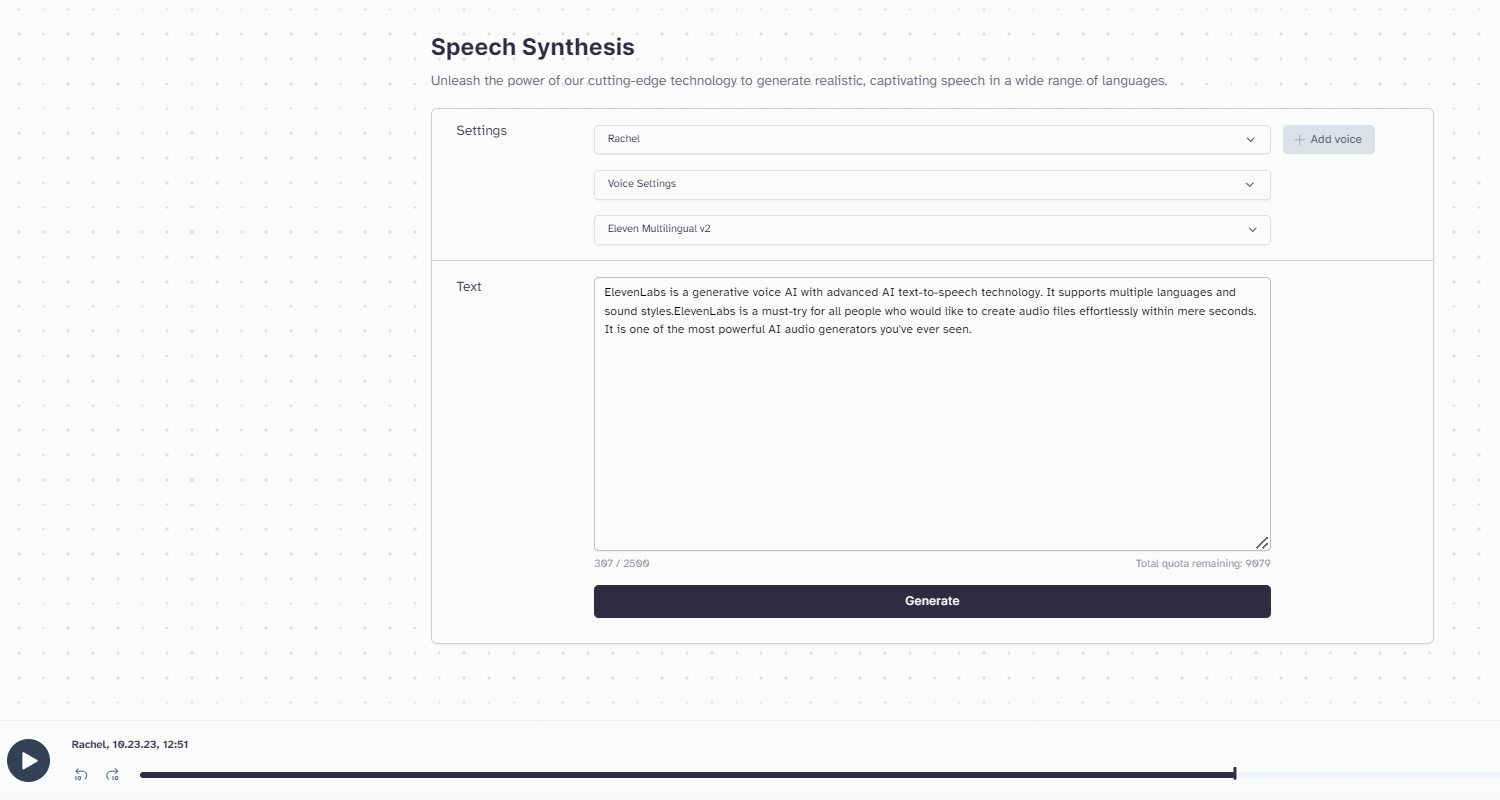
Task: Open the Rachel voice dropdown
Action: 932,140
